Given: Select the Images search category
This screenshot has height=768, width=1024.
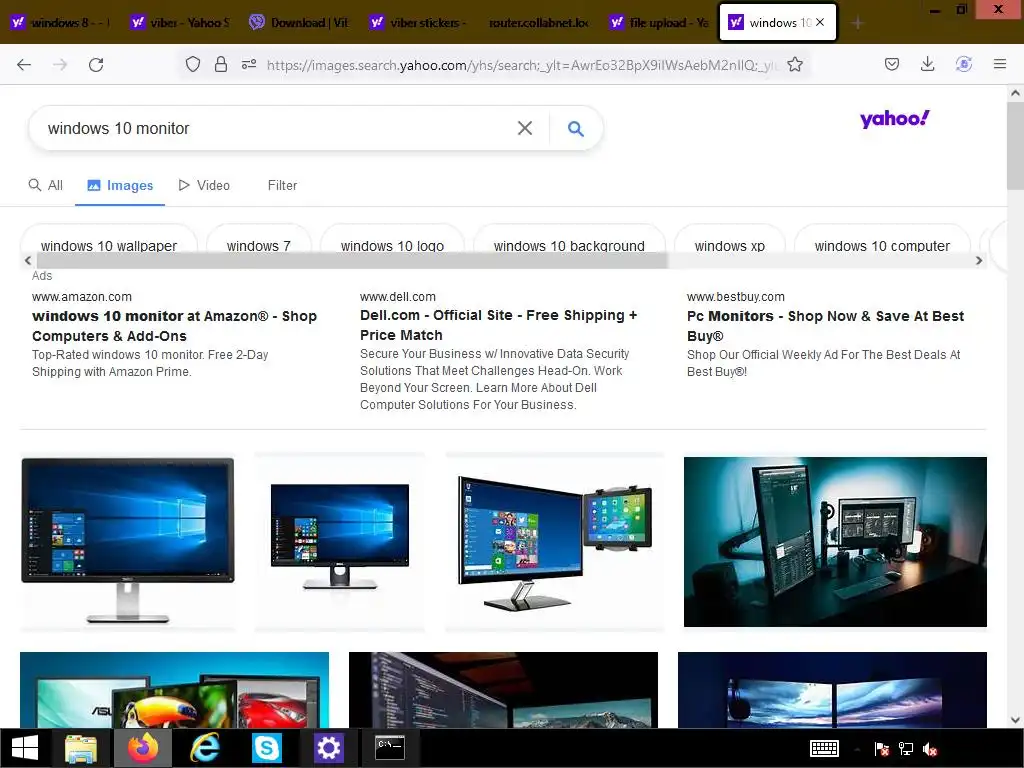Looking at the screenshot, I should coord(120,185).
